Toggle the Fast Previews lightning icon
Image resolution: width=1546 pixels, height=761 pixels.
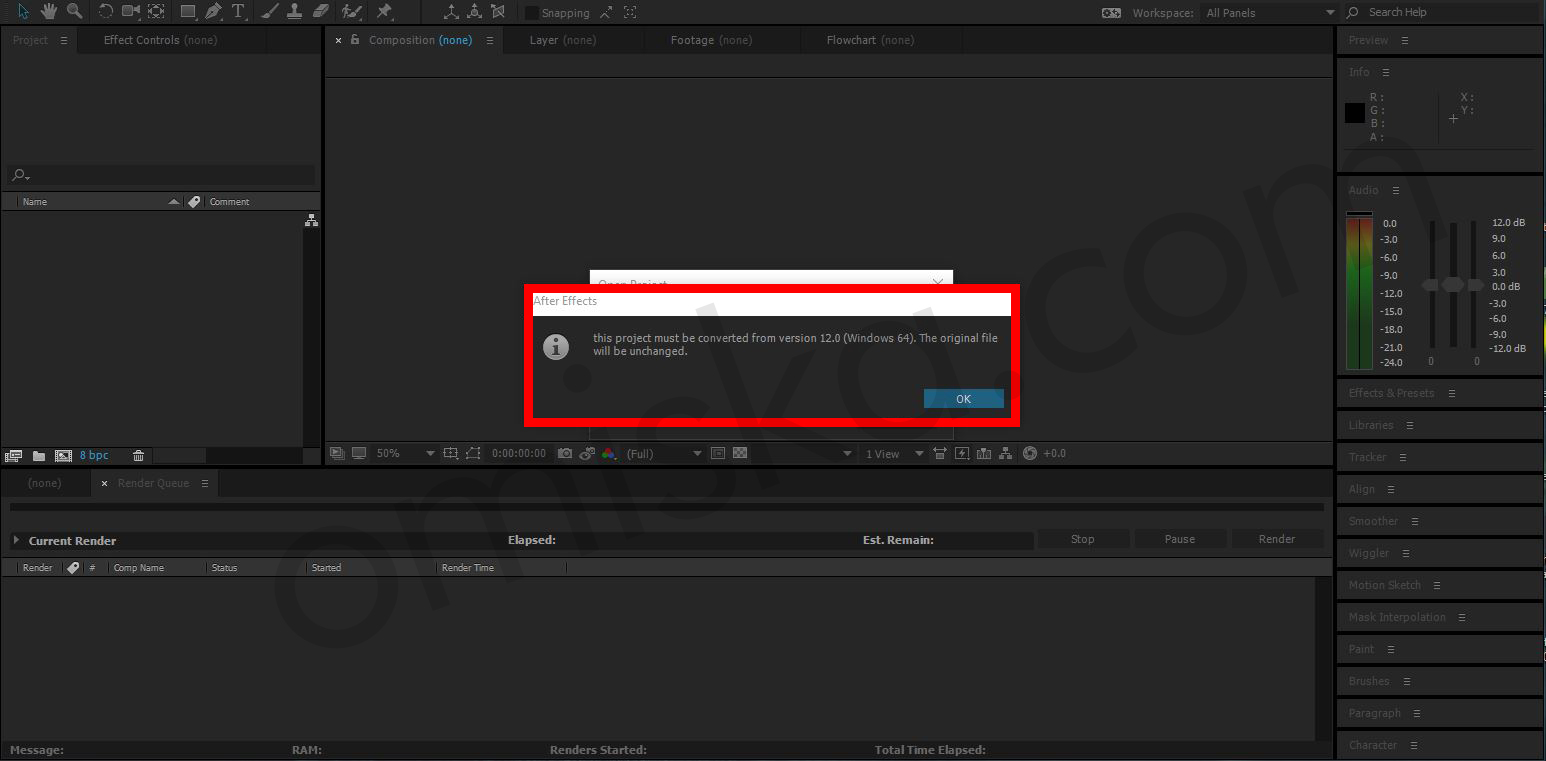pos(962,453)
